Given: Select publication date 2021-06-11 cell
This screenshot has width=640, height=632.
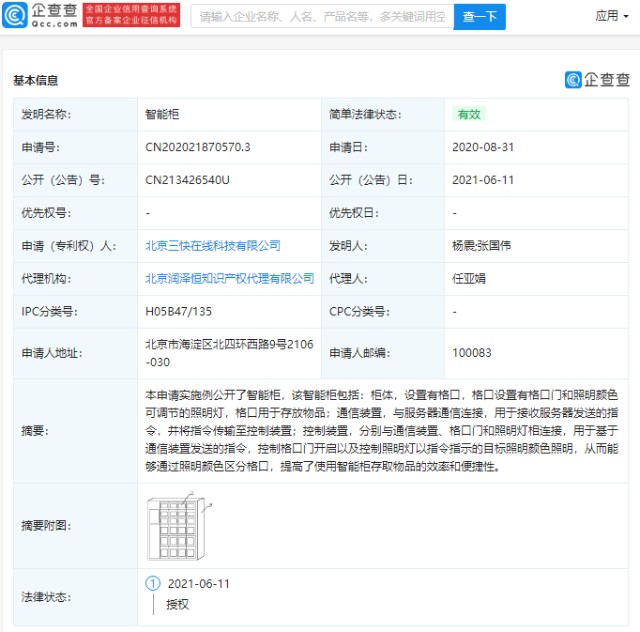Looking at the screenshot, I should click(x=483, y=180).
